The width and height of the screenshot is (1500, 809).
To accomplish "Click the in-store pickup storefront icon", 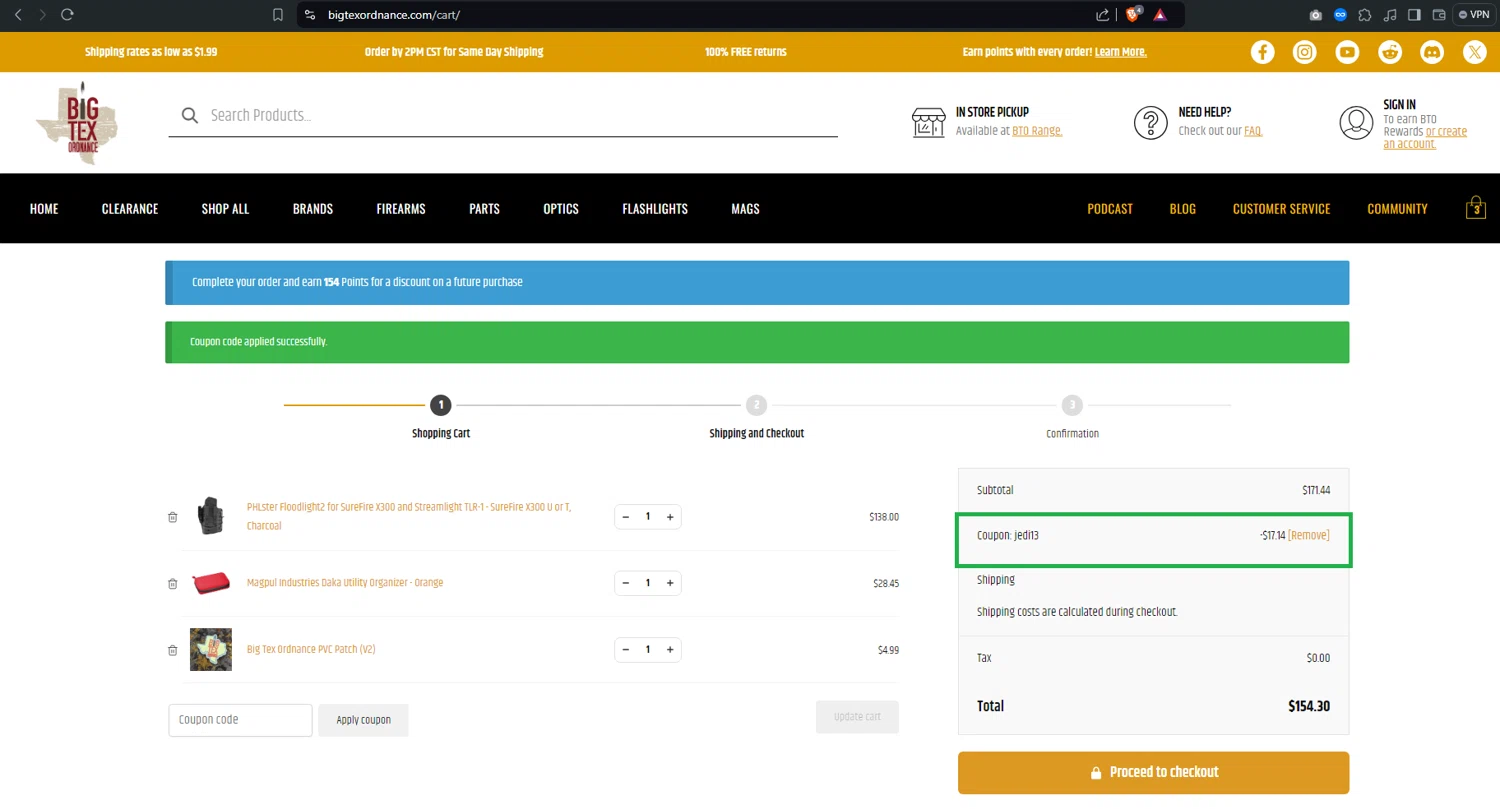I will pyautogui.click(x=929, y=122).
